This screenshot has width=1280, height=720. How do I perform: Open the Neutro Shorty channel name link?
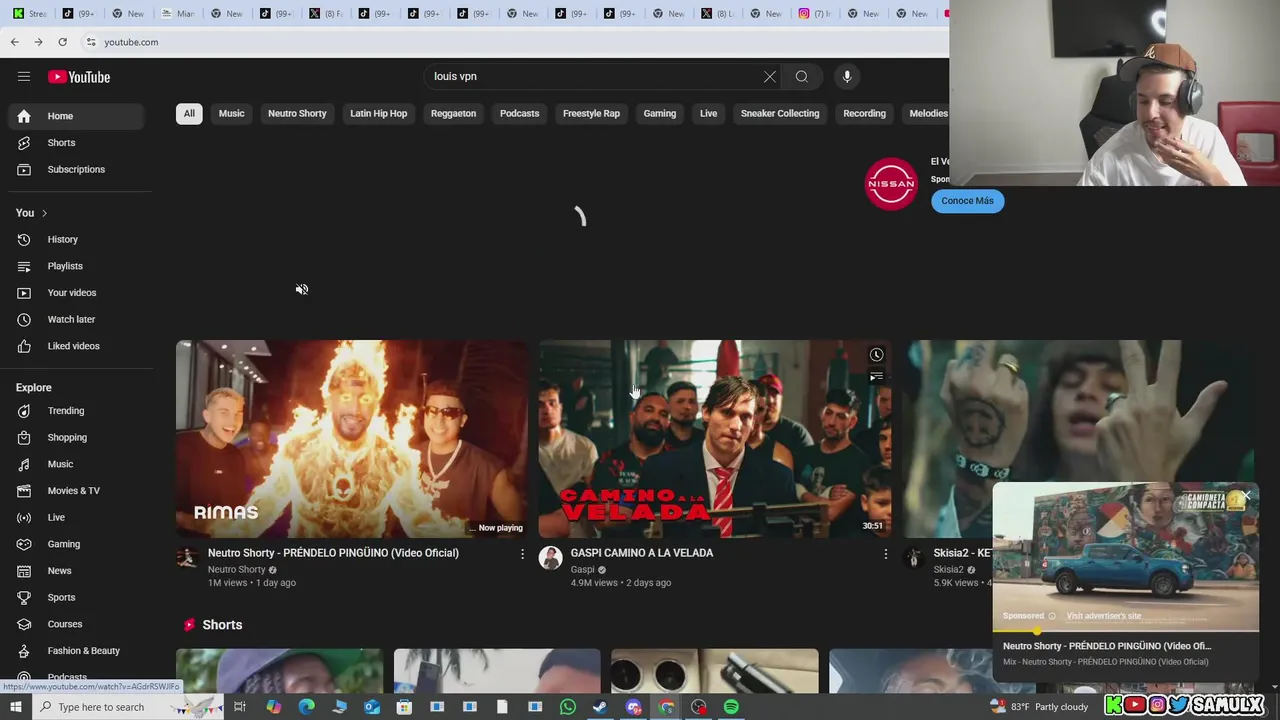(236, 570)
